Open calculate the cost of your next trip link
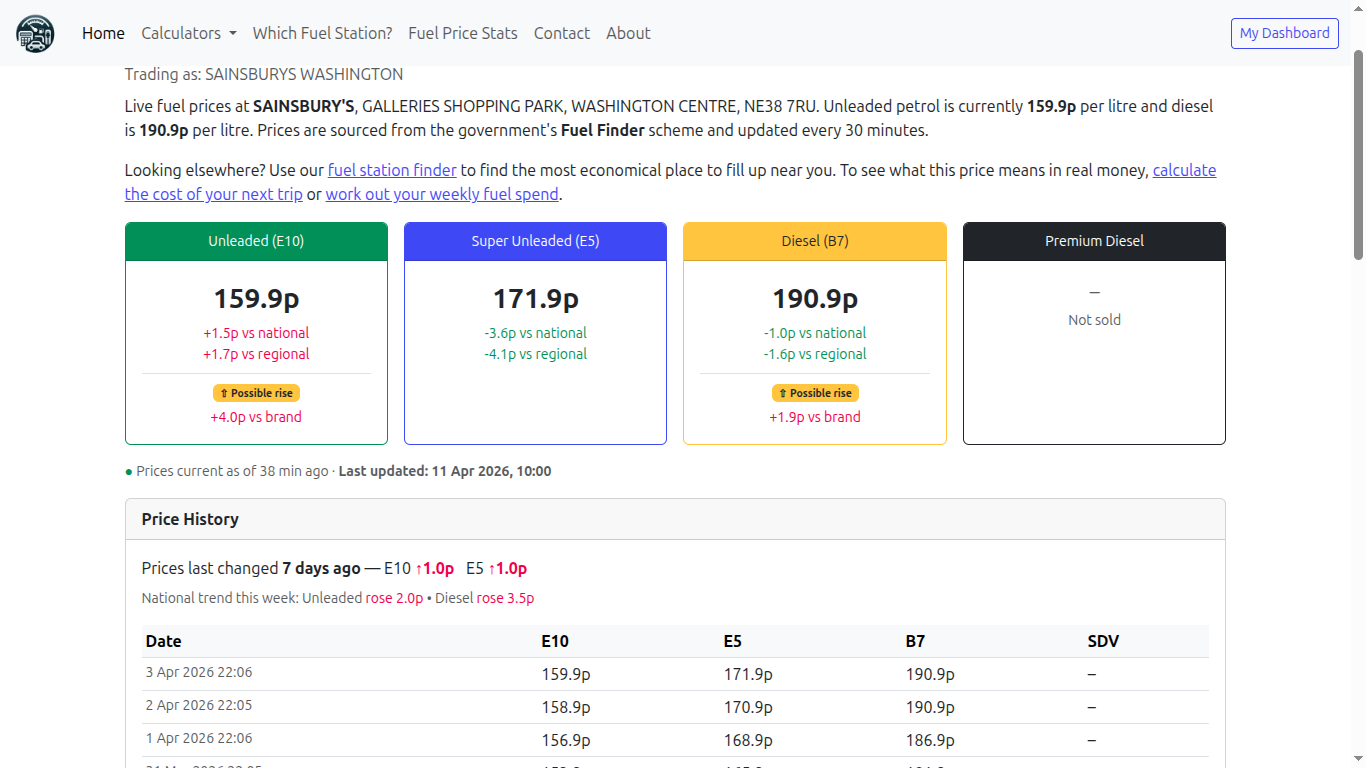The image size is (1366, 768). [x=670, y=182]
